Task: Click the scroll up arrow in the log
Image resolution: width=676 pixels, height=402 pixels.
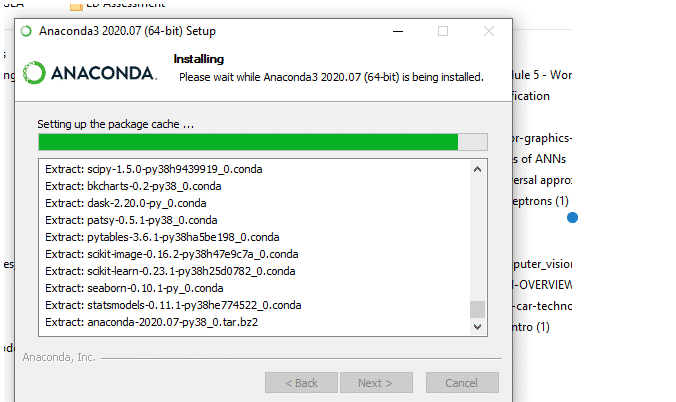Action: (x=477, y=170)
